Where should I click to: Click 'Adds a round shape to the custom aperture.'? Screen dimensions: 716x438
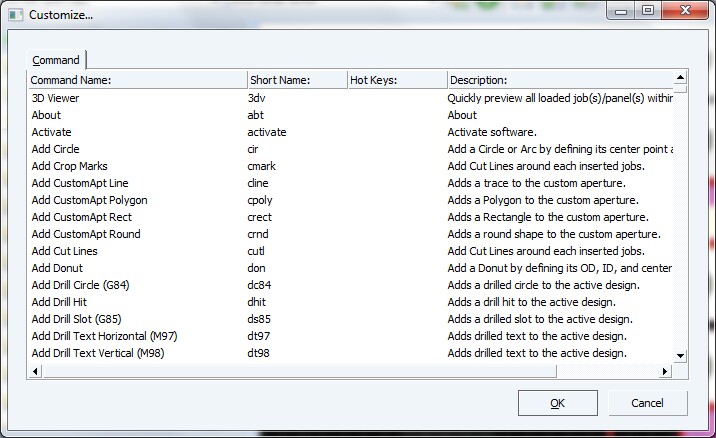click(554, 234)
